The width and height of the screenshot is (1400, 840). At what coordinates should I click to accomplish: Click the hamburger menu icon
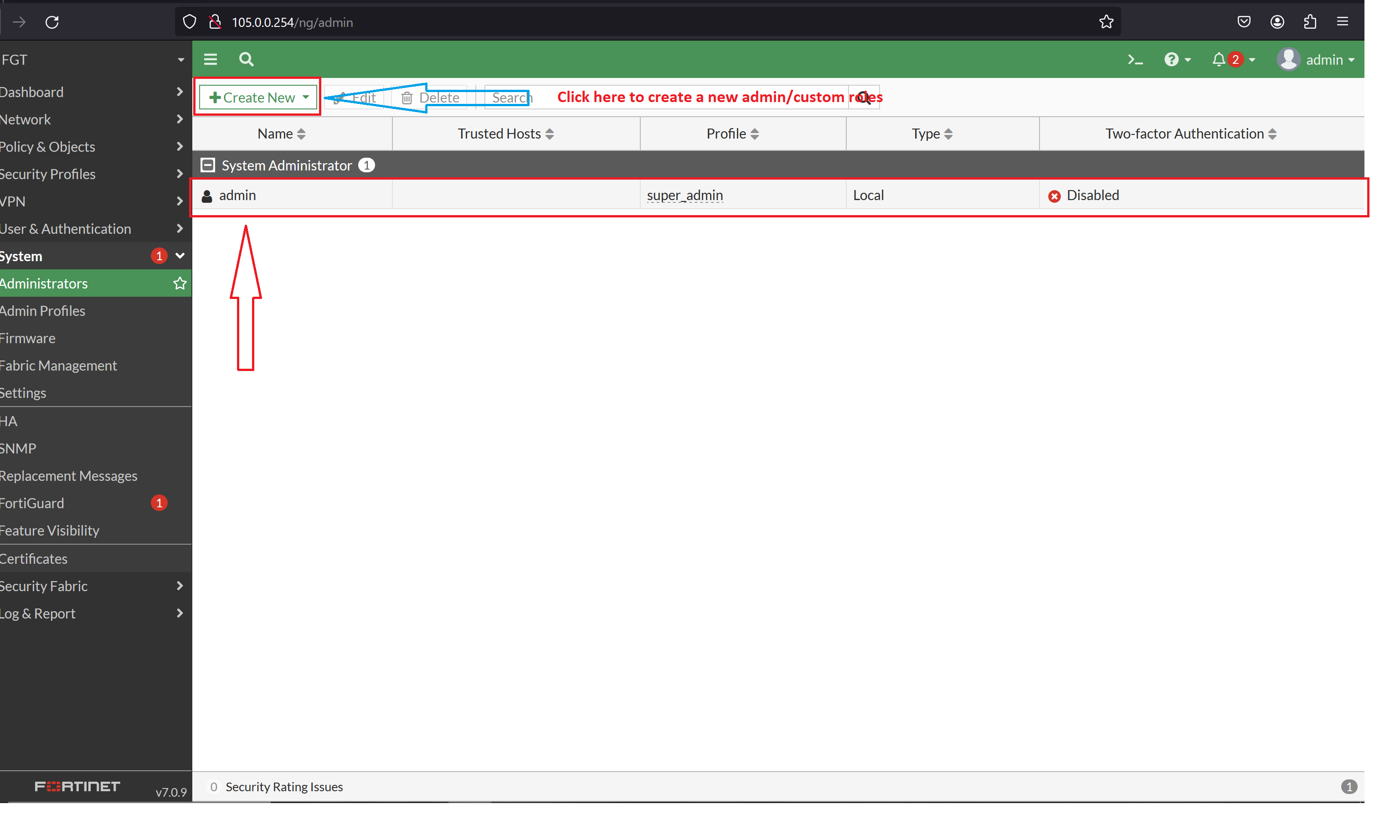(210, 59)
